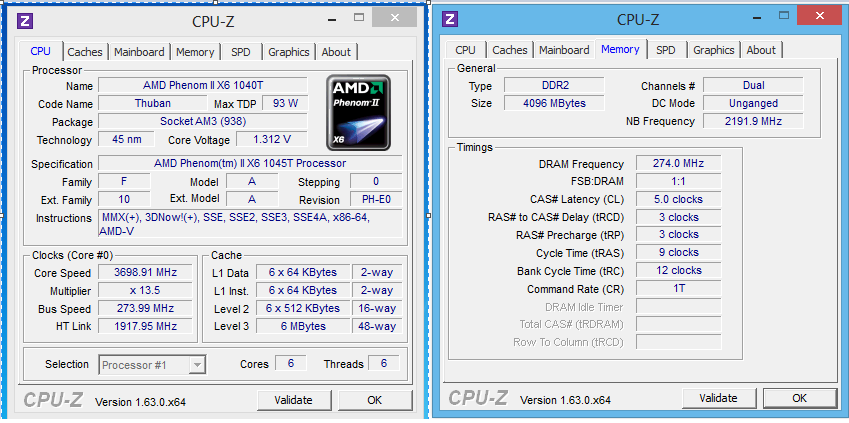
Task: Click the CPU-Z purple Z icon in left window
Action: pyautogui.click(x=25, y=21)
